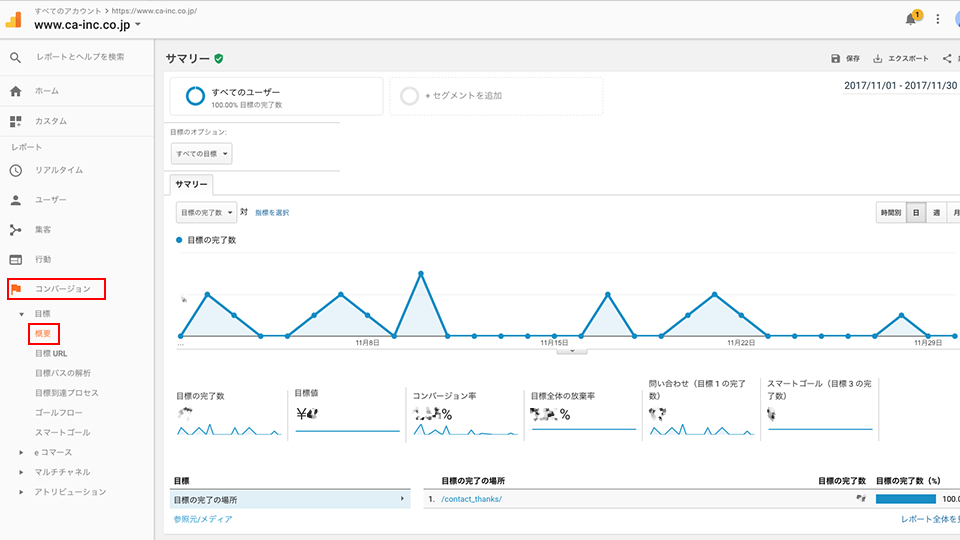Click the 行動 behavior icon

[x=16, y=260]
